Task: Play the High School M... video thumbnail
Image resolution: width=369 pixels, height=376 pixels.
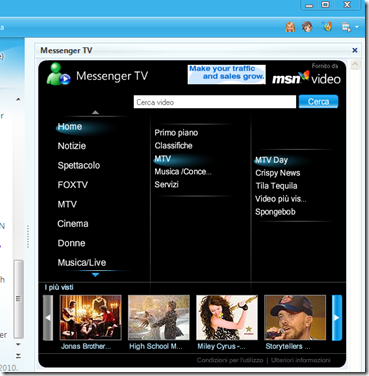Action: pyautogui.click(x=159, y=318)
